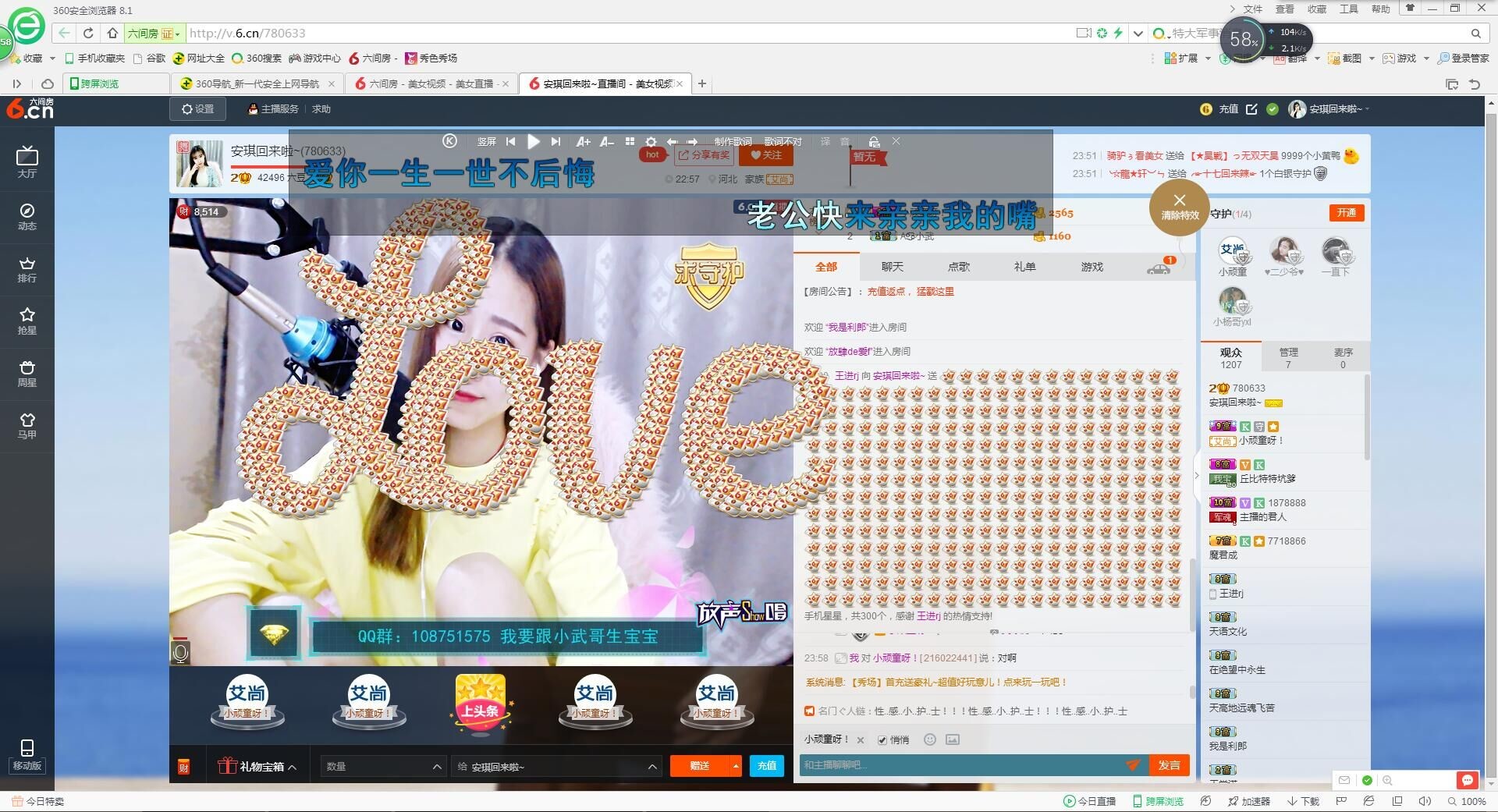Click the 求守护 shield badge on the video
The height and width of the screenshot is (812, 1498).
[709, 275]
